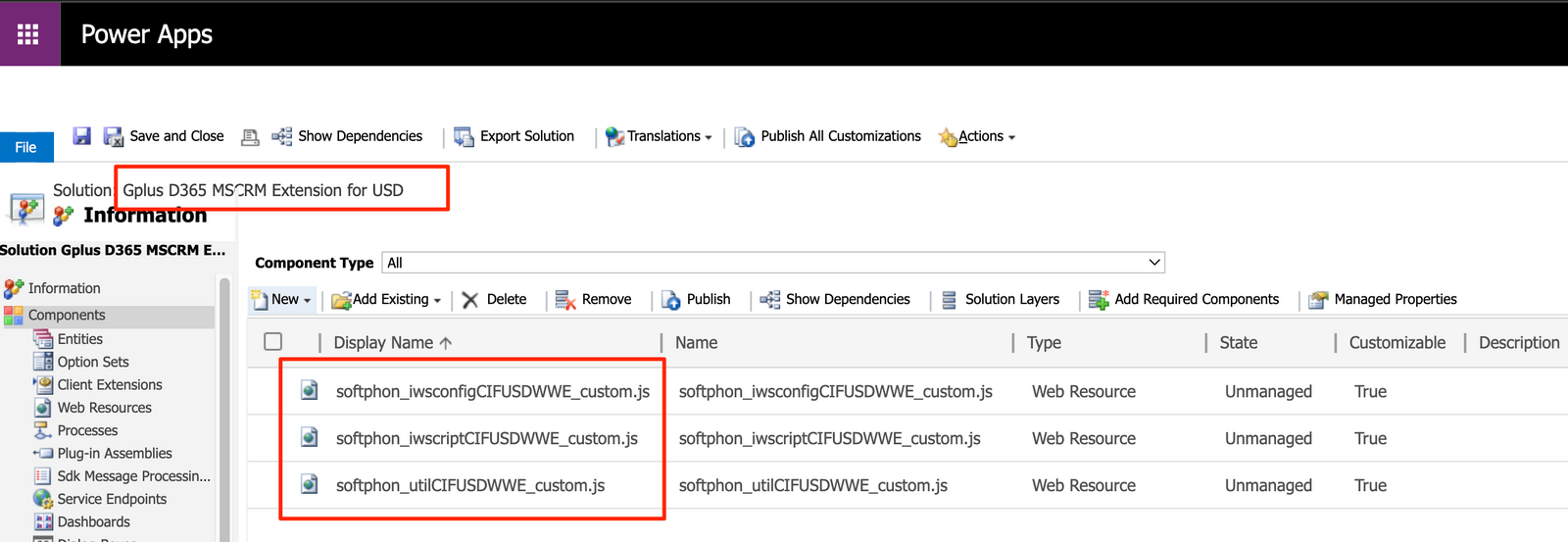Click the softphon_iwscriptCIFUSDWWE_custom.js file icon
The image size is (1568, 542).
(310, 437)
